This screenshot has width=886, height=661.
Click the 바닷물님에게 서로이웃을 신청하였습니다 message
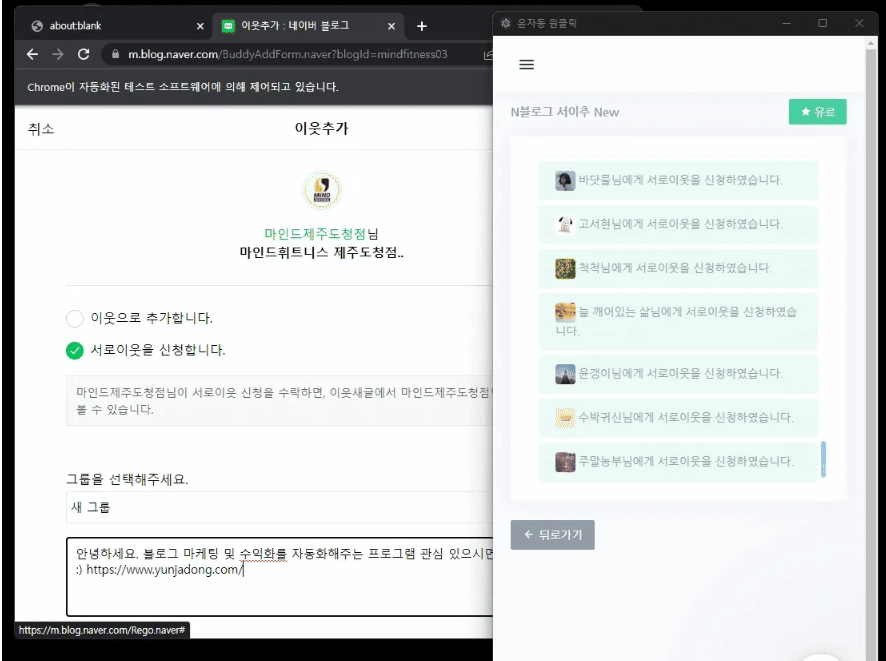(680, 180)
